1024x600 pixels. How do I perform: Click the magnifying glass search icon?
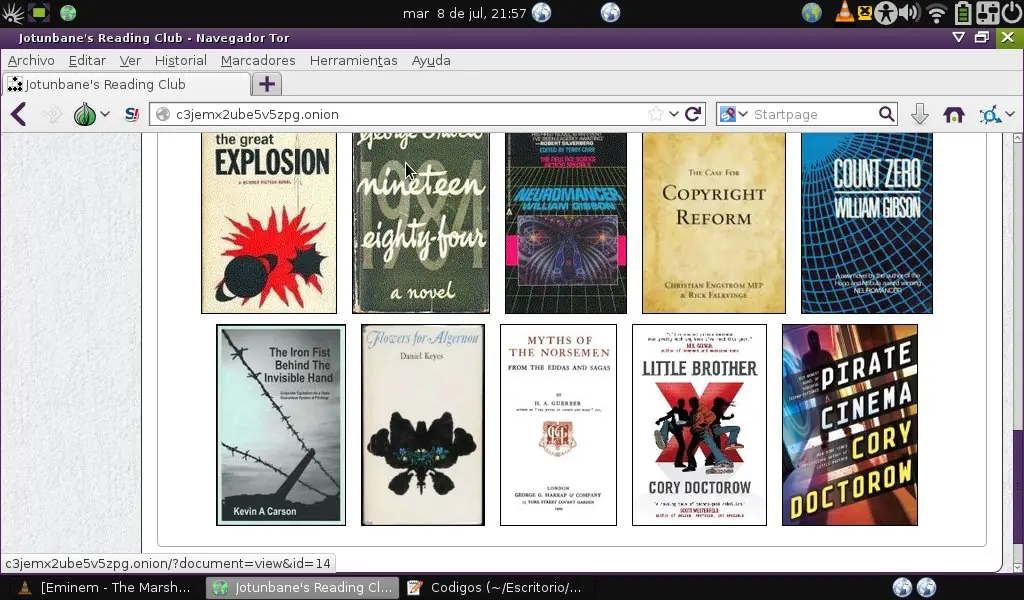pos(886,114)
